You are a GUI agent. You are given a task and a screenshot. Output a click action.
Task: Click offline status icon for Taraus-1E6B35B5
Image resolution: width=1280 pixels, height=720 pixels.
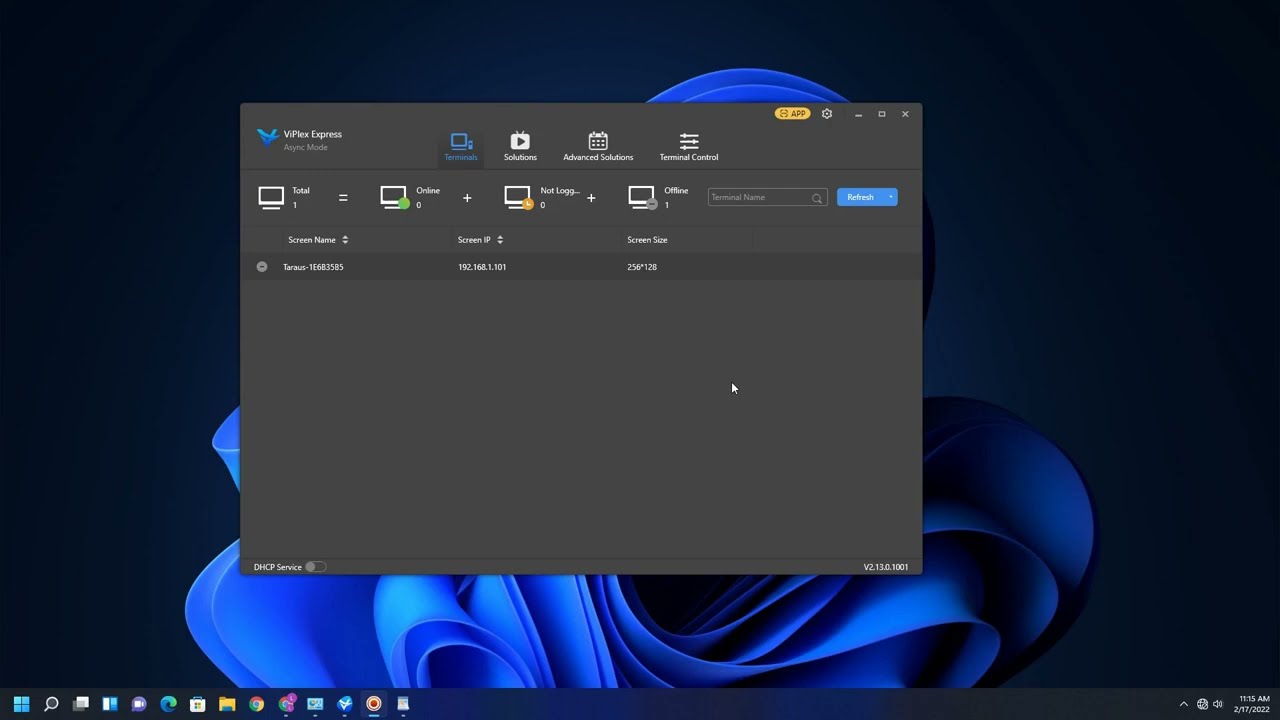[x=262, y=267]
